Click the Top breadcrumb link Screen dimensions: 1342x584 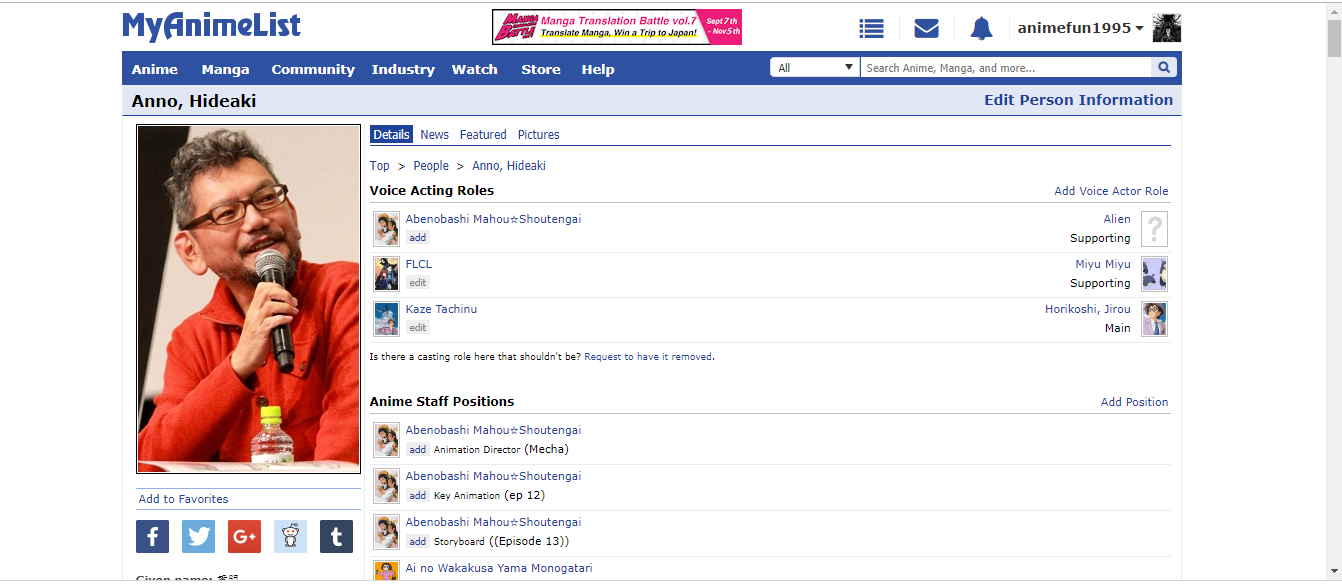[x=380, y=166]
